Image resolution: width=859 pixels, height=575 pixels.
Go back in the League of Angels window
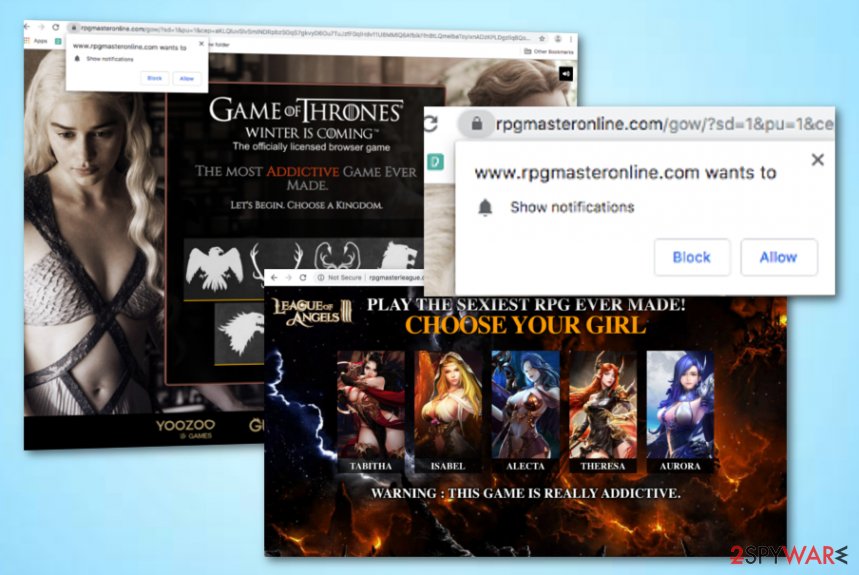[274, 278]
